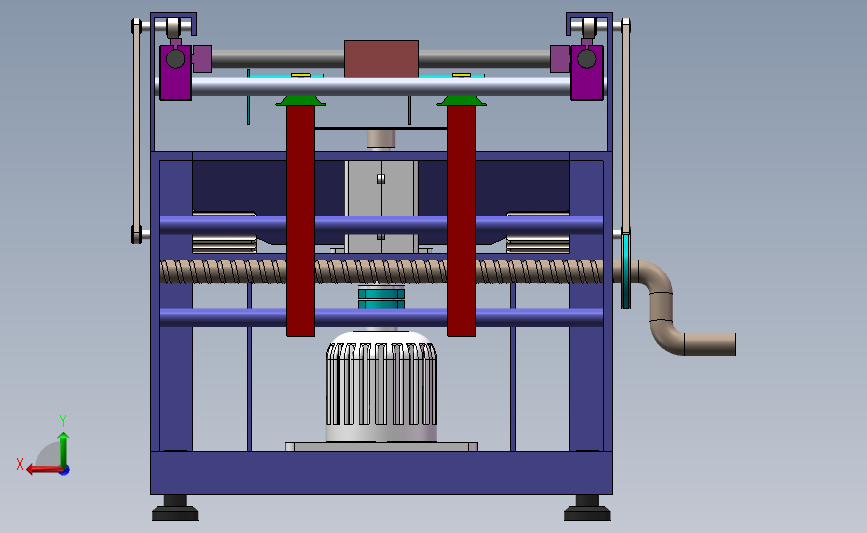Select the left yellow marker under shaft
Image resolution: width=867 pixels, height=533 pixels.
[x=301, y=75]
